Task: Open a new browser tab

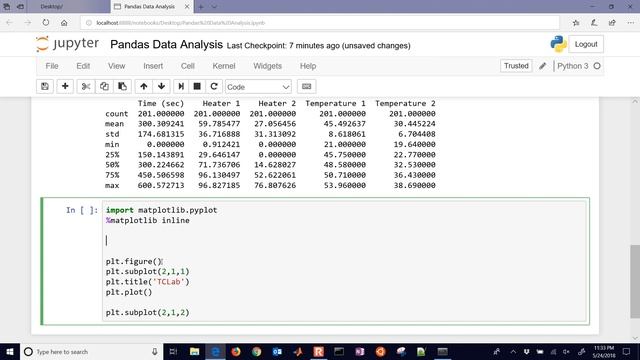Action: (x=201, y=7)
